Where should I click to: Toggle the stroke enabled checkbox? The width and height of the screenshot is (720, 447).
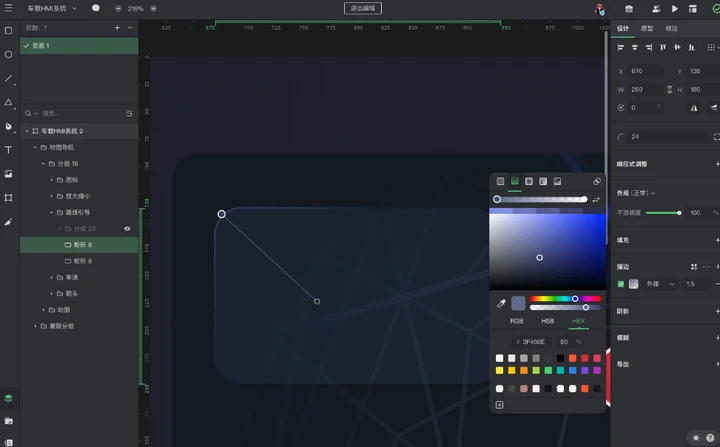(x=621, y=284)
